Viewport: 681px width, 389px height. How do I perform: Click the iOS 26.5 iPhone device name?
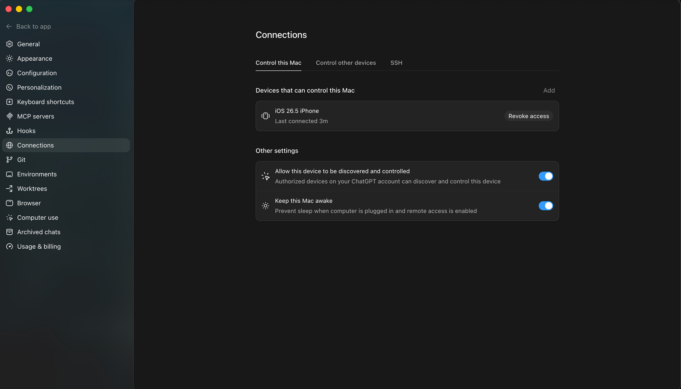(297, 111)
